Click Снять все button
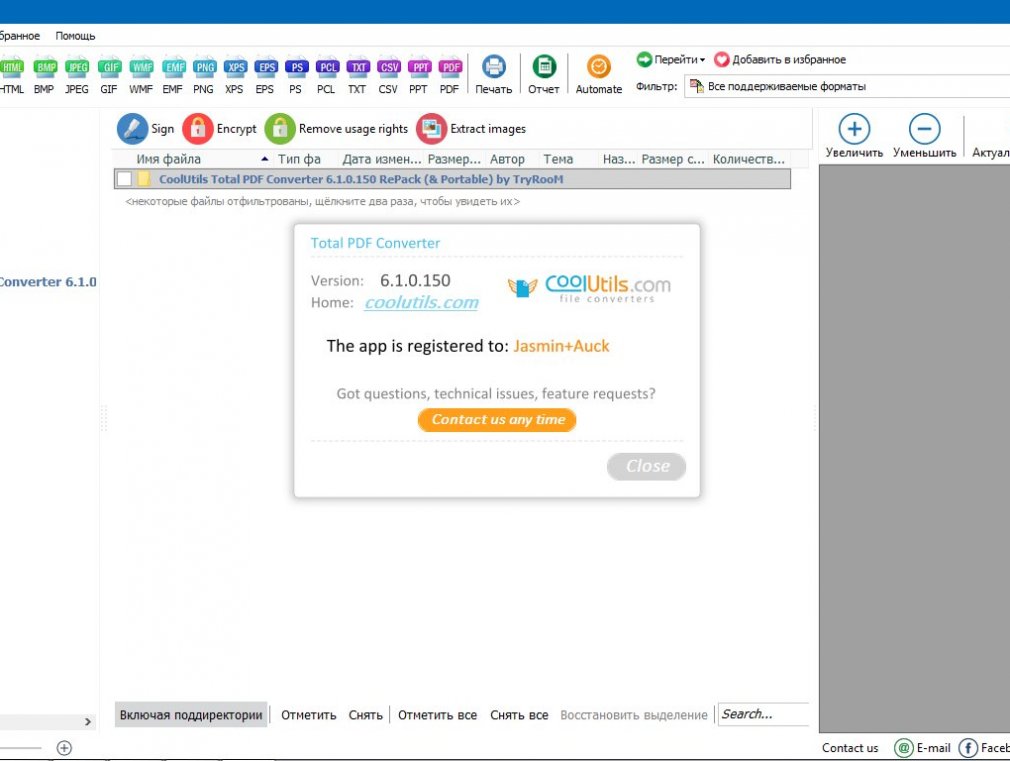1010x761 pixels. pyautogui.click(x=519, y=715)
